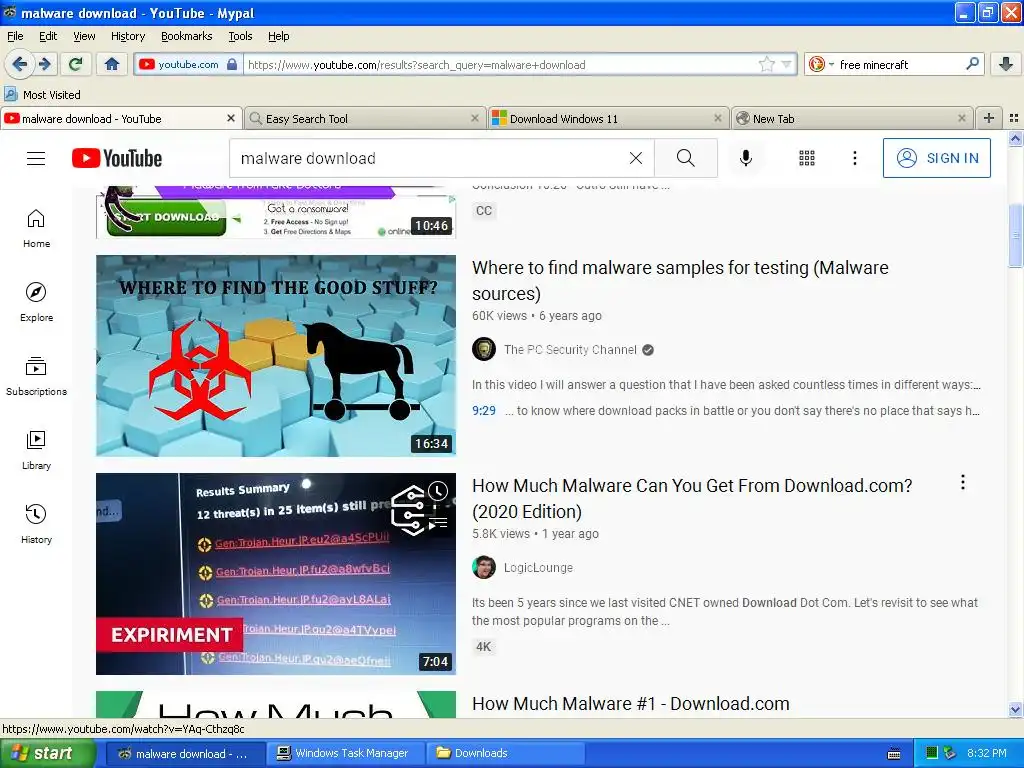Open How Much Malware #1 title
The width and height of the screenshot is (1024, 768).
[631, 703]
